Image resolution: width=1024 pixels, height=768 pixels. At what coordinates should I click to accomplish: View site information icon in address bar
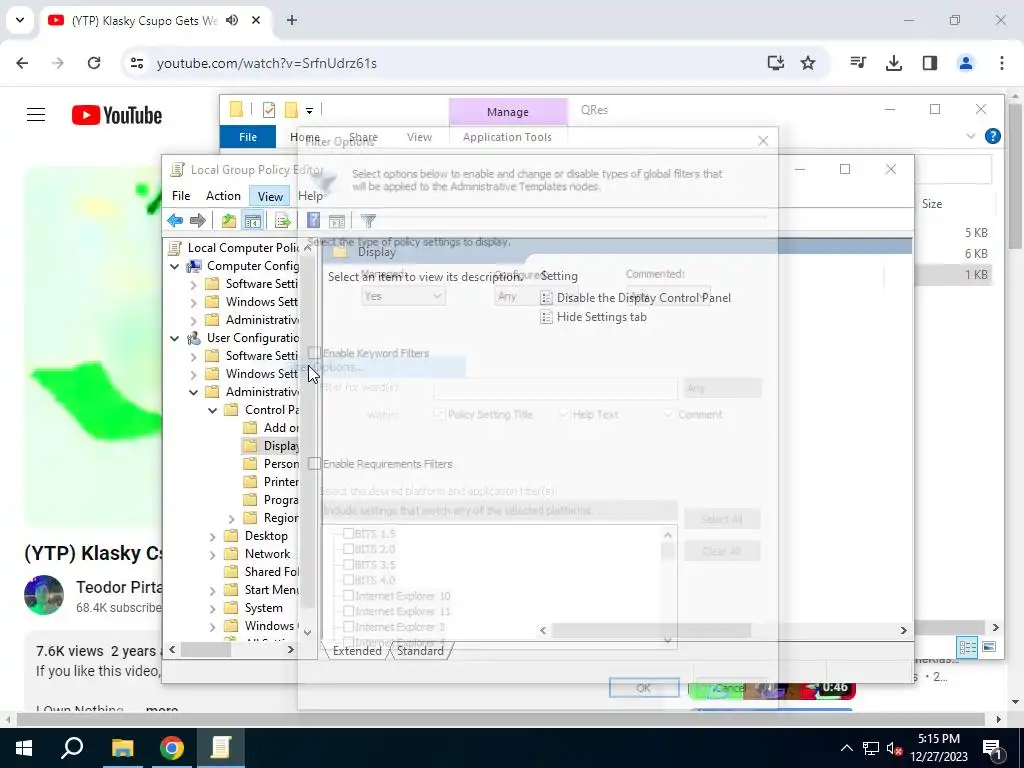pos(136,63)
